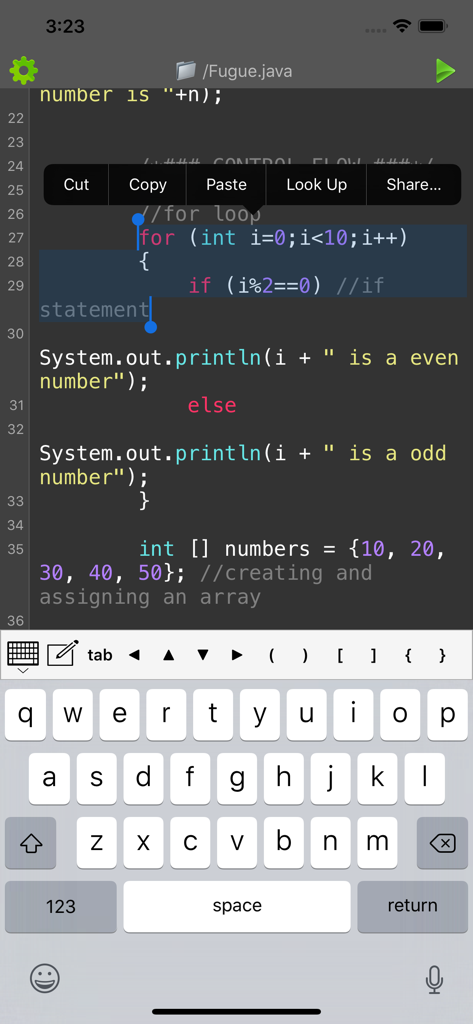Tap the q key

coord(25,714)
